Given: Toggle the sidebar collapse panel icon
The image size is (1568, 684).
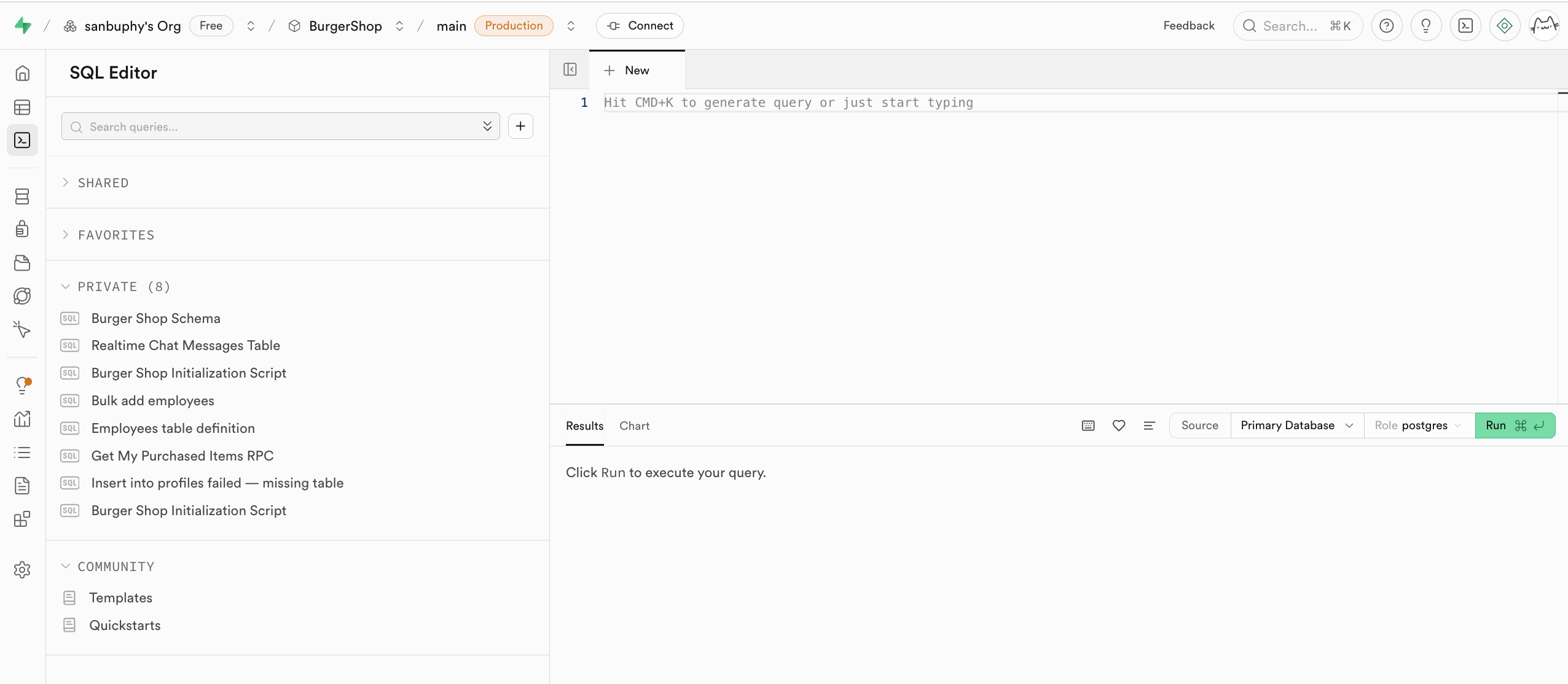Looking at the screenshot, I should click(570, 69).
